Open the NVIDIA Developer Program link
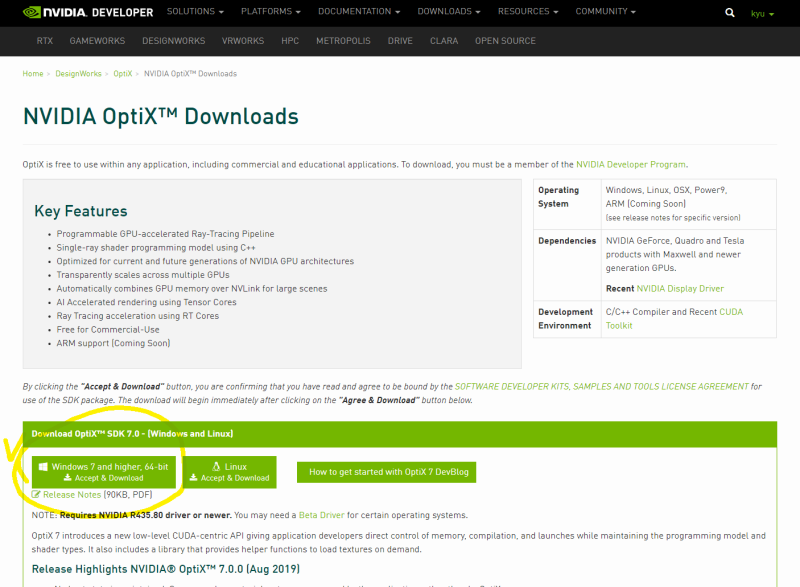800x587 pixels. [x=631, y=165]
